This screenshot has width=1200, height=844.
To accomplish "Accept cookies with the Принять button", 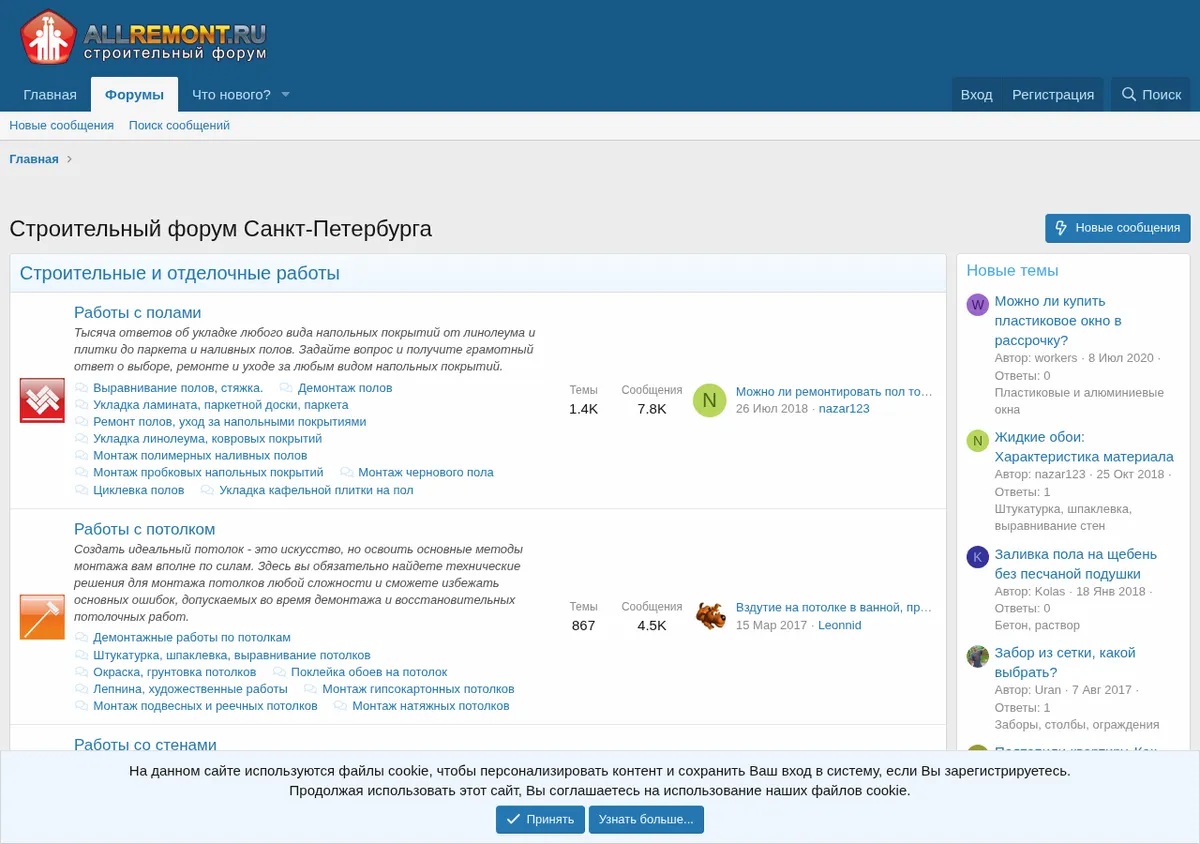I will (540, 819).
